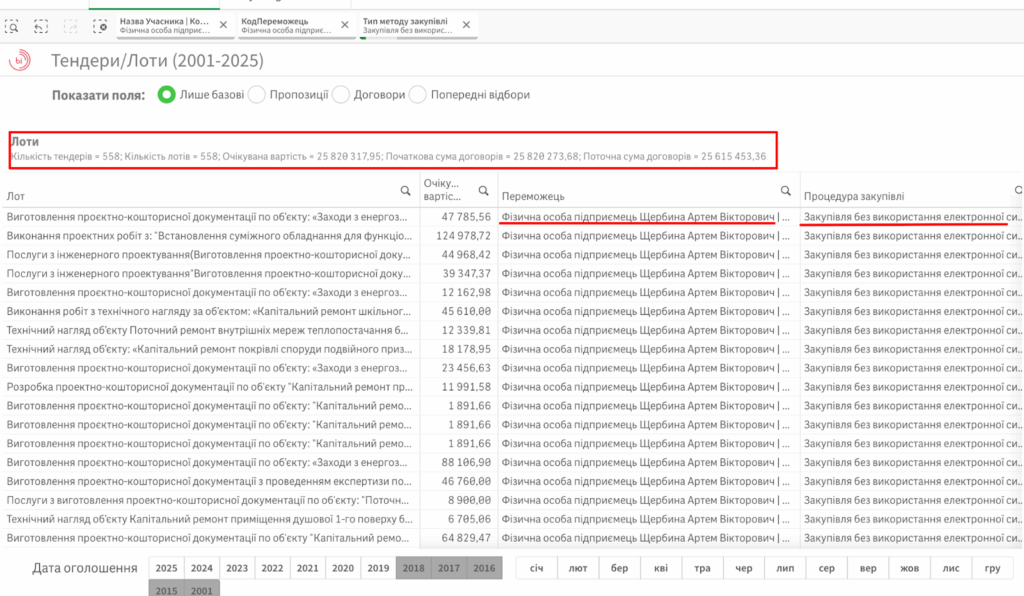Viewport: 1024px width, 596px height.
Task: Clear all selections icon
Action: pyautogui.click(x=100, y=26)
